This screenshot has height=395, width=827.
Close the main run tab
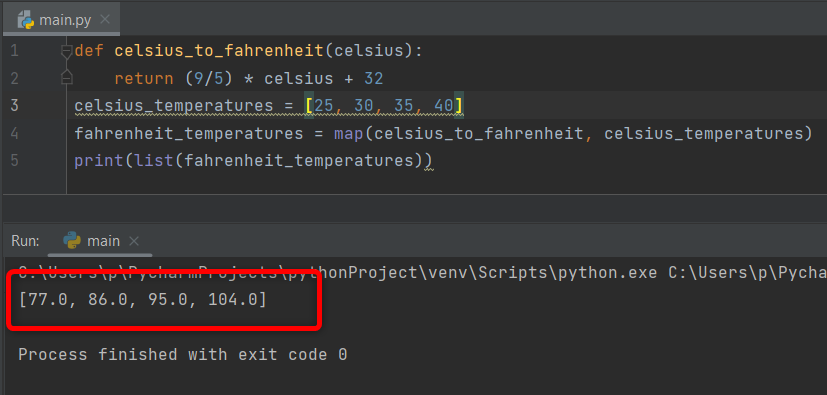pyautogui.click(x=134, y=241)
